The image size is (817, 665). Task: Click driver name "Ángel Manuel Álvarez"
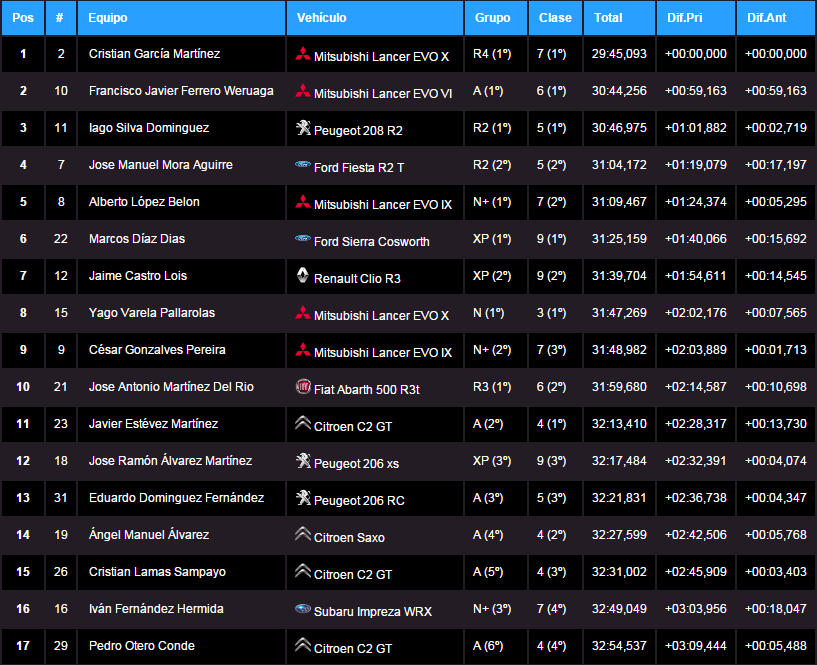click(148, 534)
